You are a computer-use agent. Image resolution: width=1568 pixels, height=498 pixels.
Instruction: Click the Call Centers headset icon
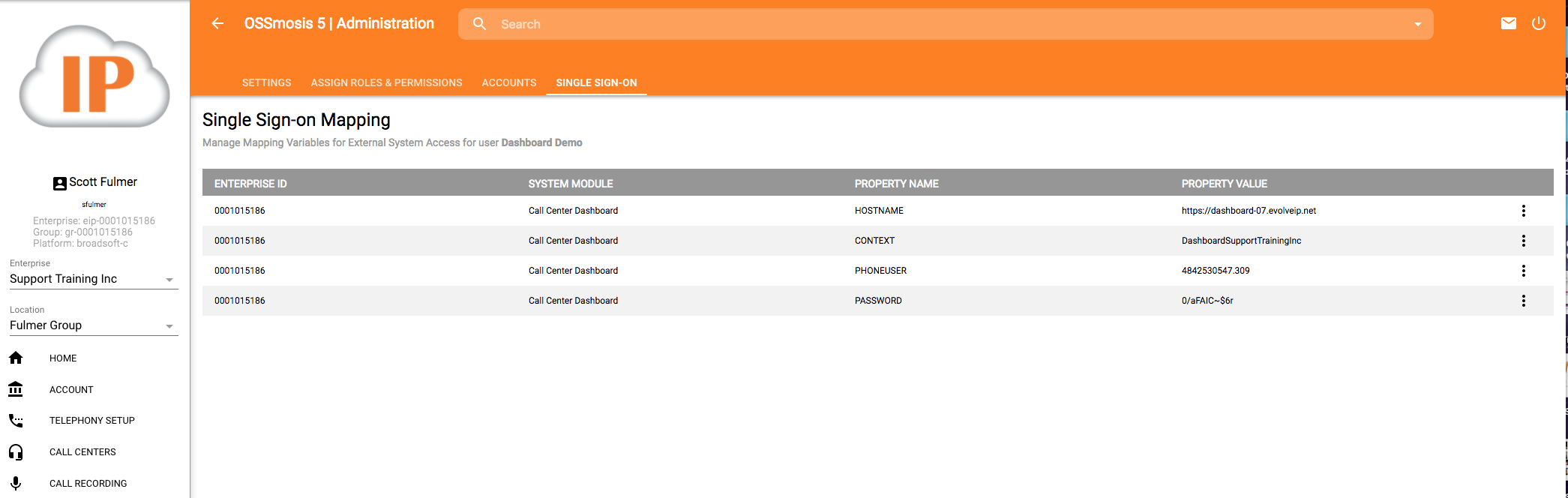coord(16,452)
